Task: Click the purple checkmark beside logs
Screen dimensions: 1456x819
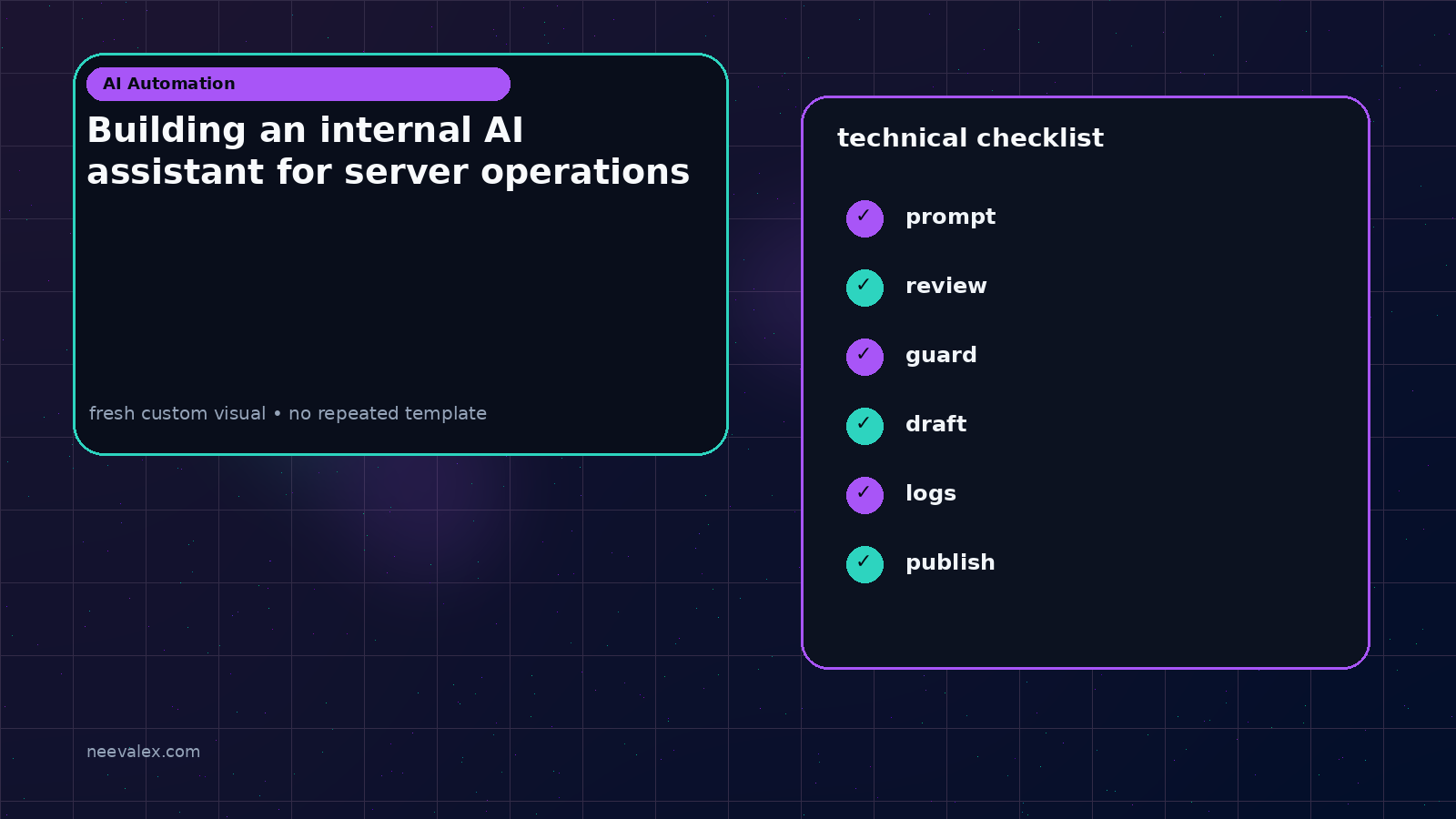Action: pyautogui.click(x=864, y=495)
